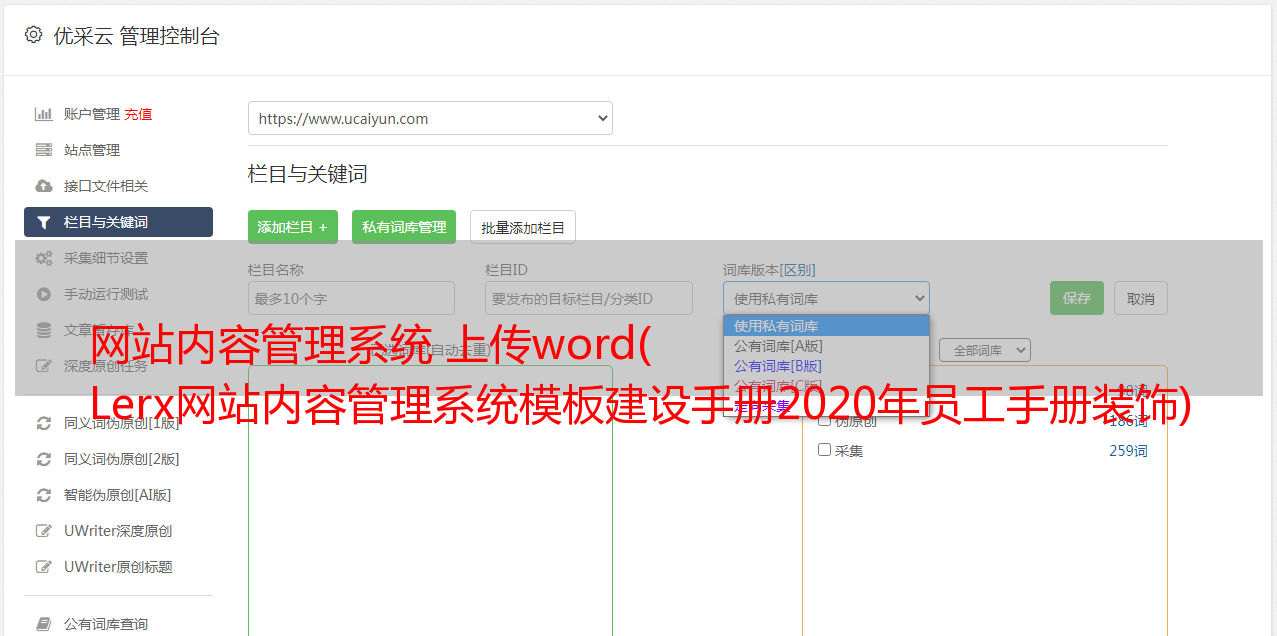Click the filter funnel icon of 栏目与关键词
The width and height of the screenshot is (1277, 636).
click(x=43, y=222)
